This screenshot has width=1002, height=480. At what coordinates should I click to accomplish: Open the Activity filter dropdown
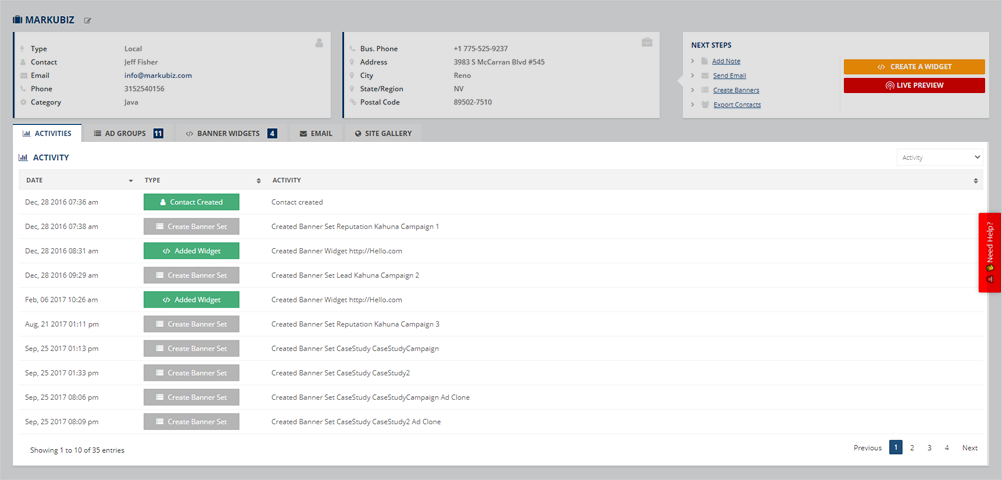point(939,157)
